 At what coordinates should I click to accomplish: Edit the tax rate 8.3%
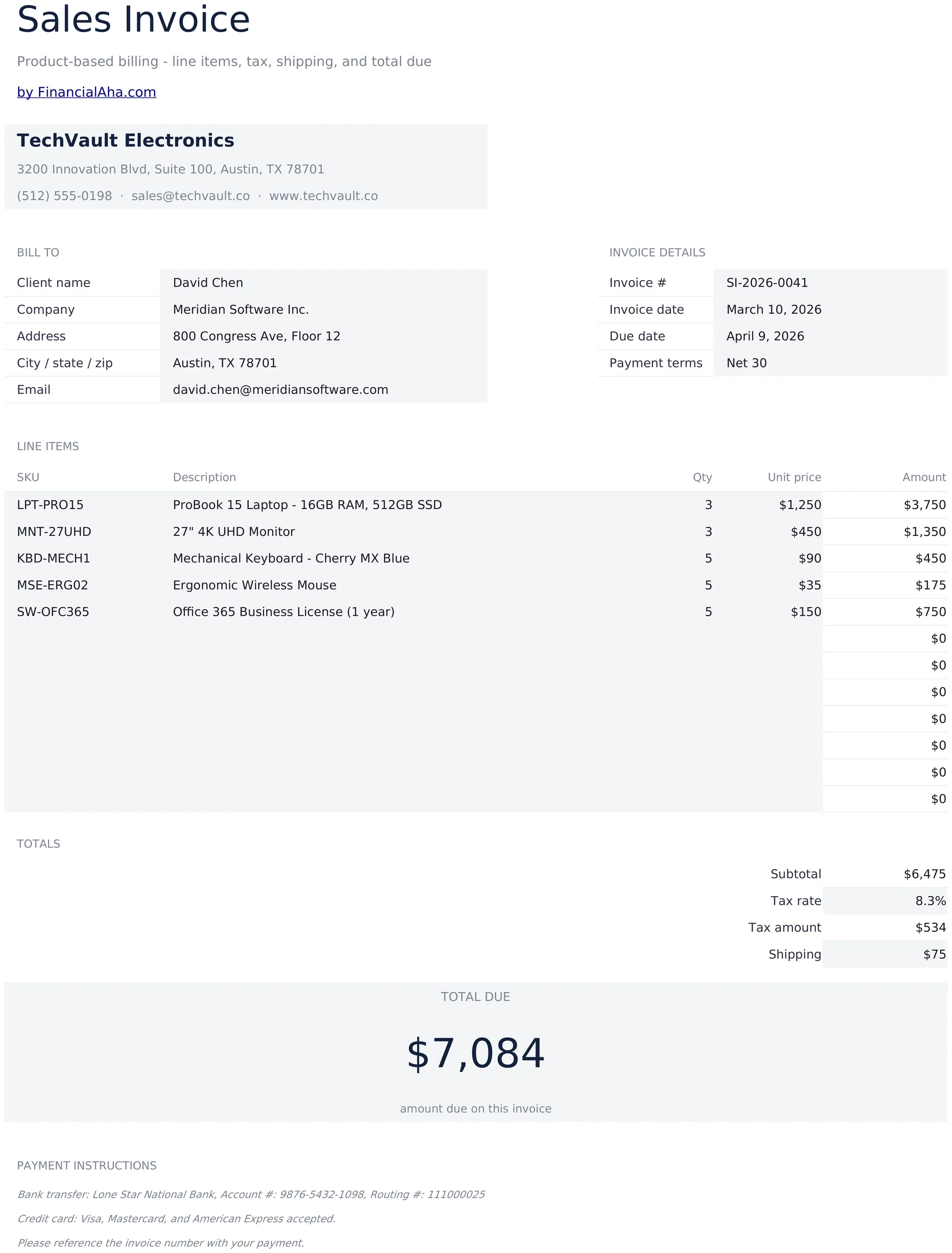pyautogui.click(x=885, y=901)
